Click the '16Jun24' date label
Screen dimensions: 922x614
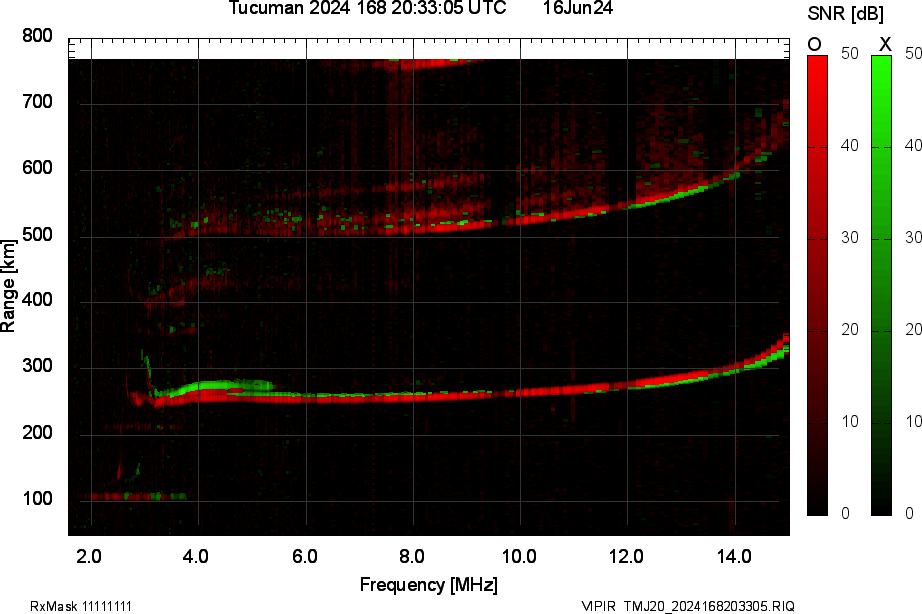click(x=577, y=8)
